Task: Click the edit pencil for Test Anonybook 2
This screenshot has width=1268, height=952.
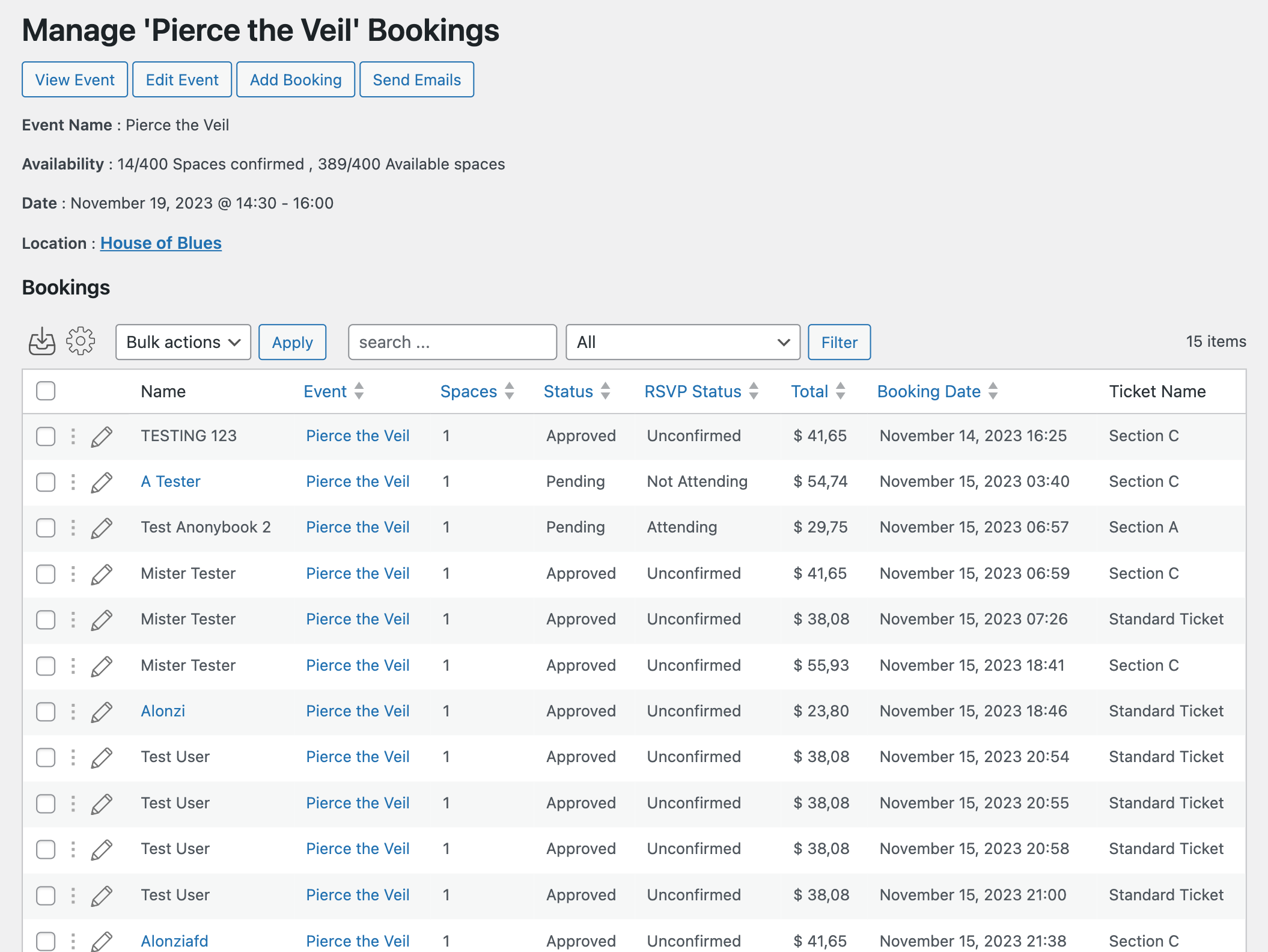Action: pyautogui.click(x=102, y=528)
